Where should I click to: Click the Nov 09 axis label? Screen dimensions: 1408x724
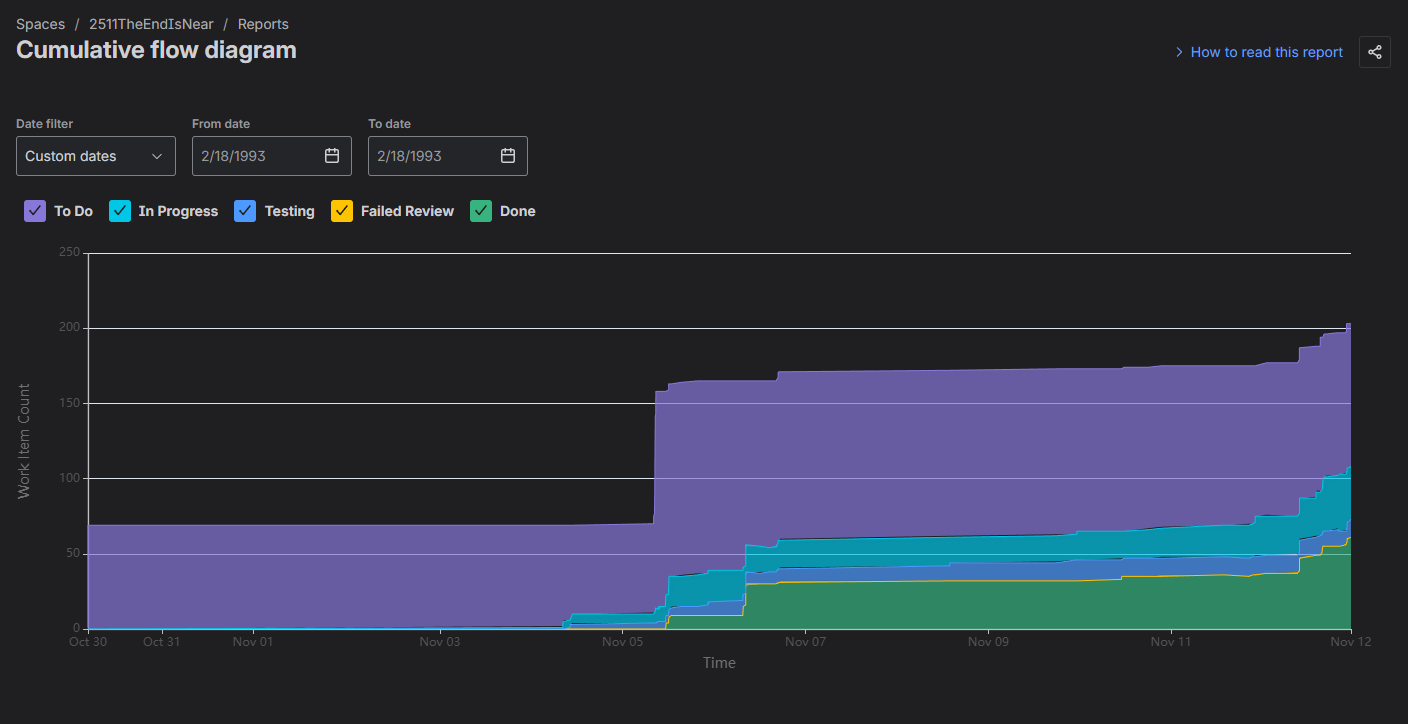click(x=987, y=642)
